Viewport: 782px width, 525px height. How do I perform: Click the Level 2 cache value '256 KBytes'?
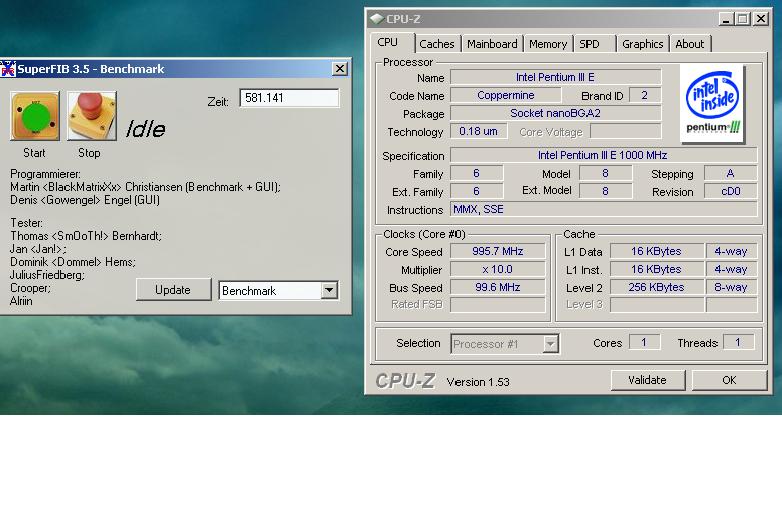pos(656,287)
